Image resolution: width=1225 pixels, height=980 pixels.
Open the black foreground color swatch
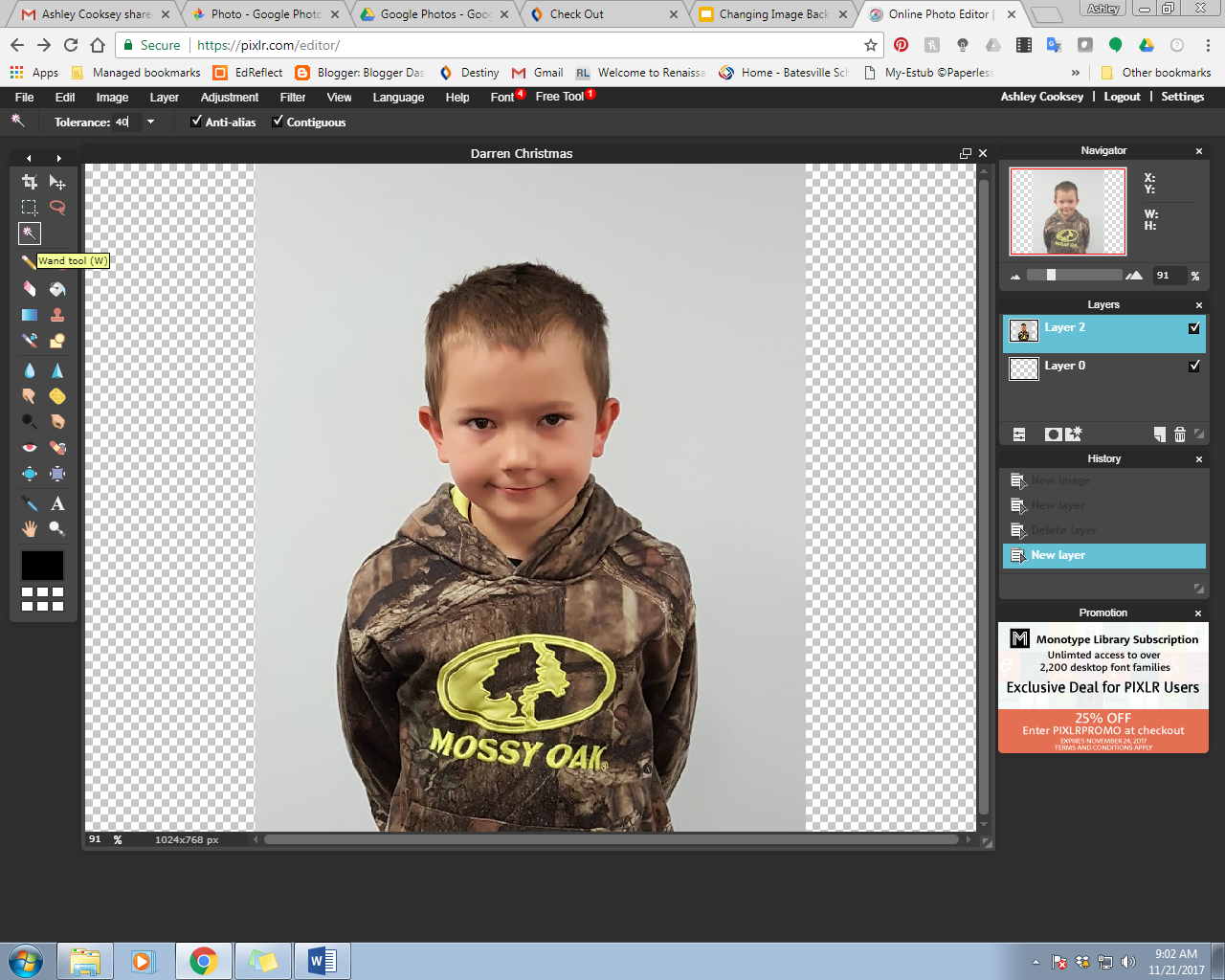[43, 566]
